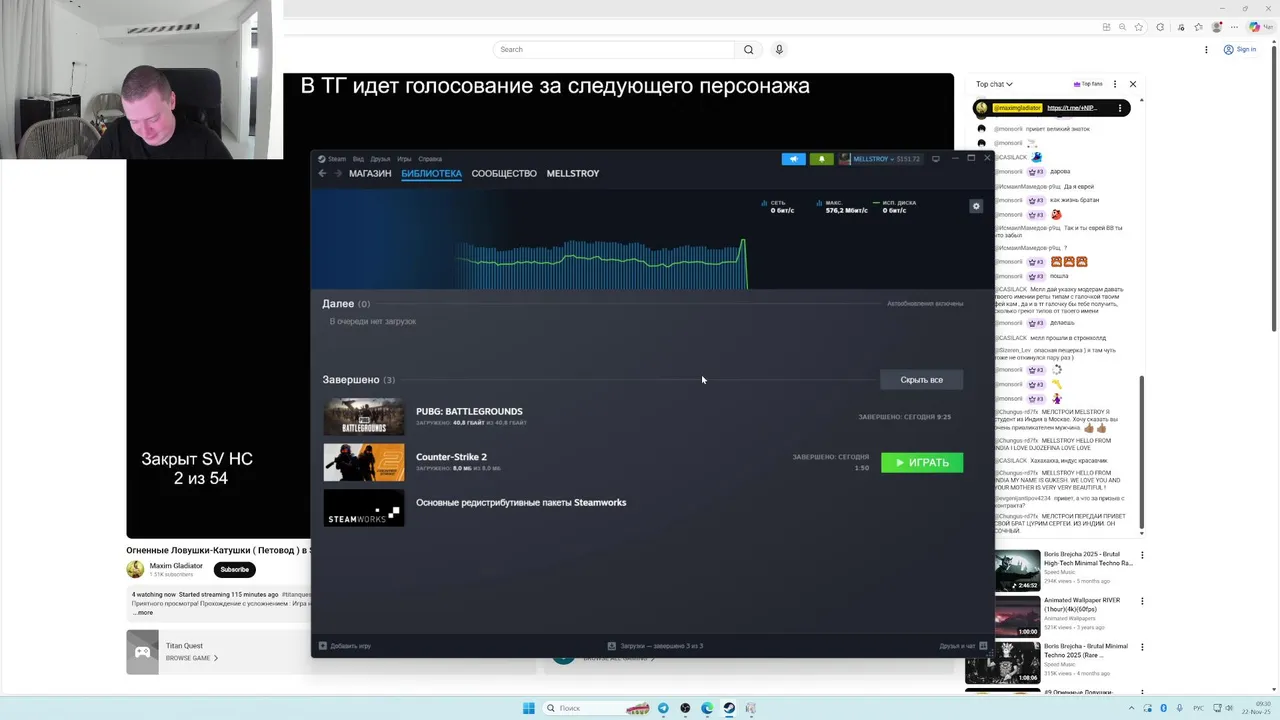Screen dimensions: 1280x720
Task: Open the browser profile avatar
Action: tap(1217, 27)
